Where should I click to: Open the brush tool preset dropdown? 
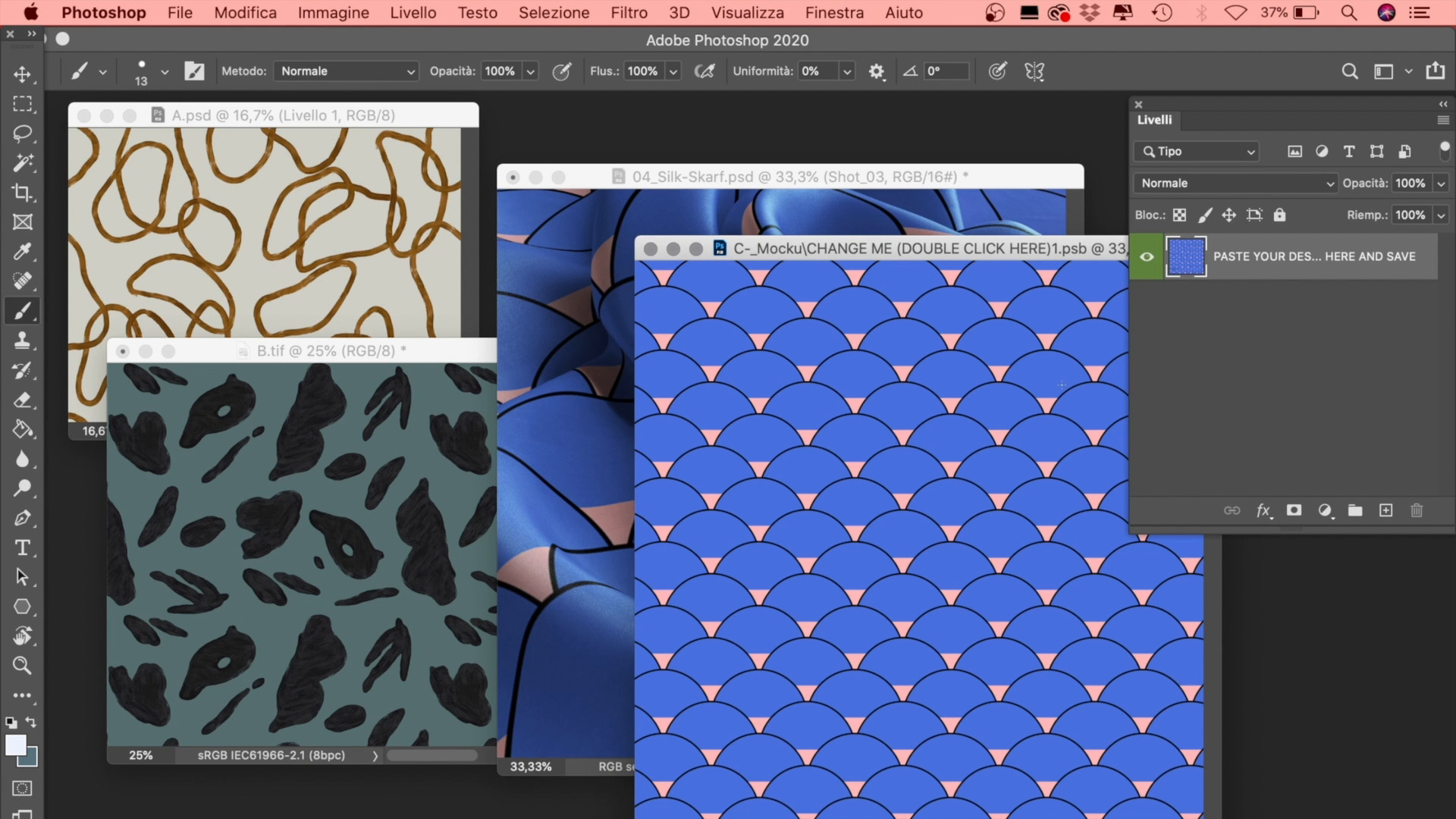pyautogui.click(x=102, y=72)
